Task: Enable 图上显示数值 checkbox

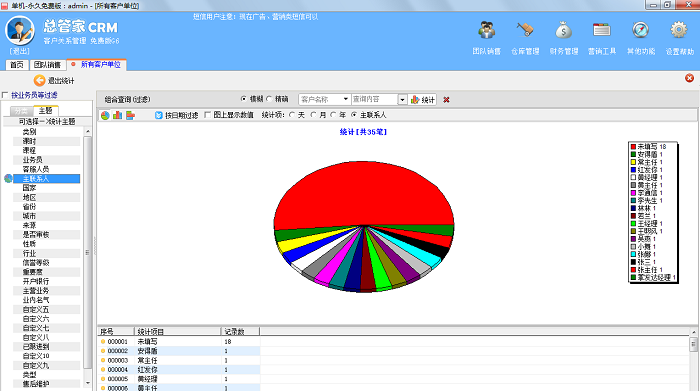Action: (x=207, y=115)
